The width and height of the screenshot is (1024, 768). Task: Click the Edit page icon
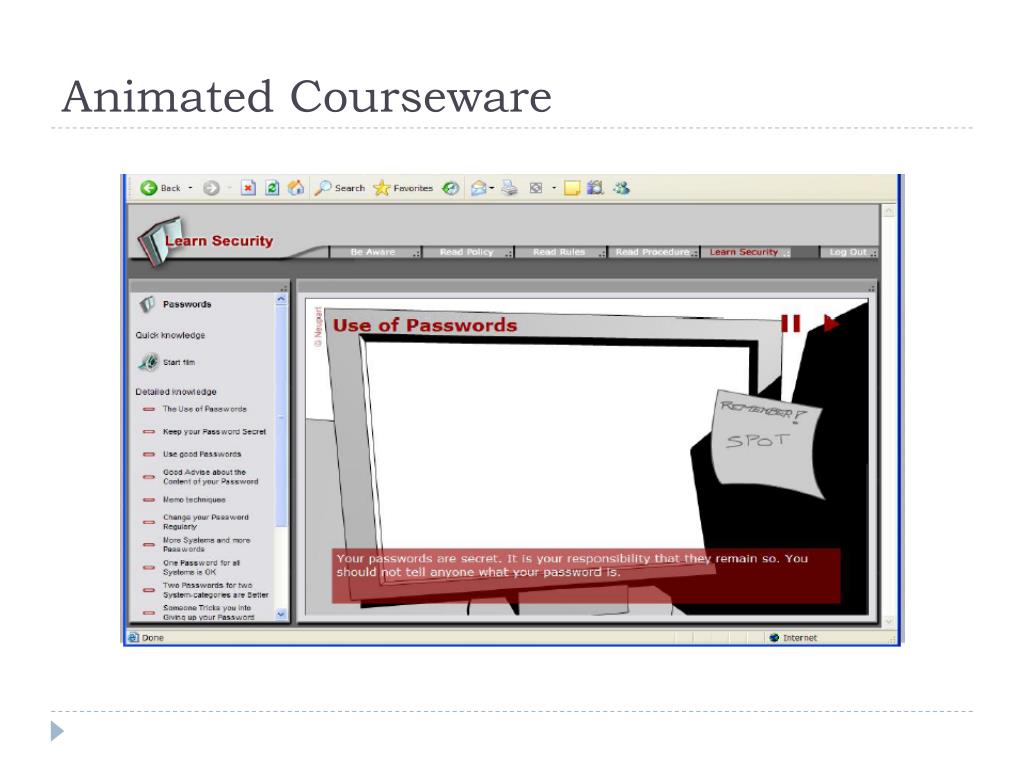point(536,188)
